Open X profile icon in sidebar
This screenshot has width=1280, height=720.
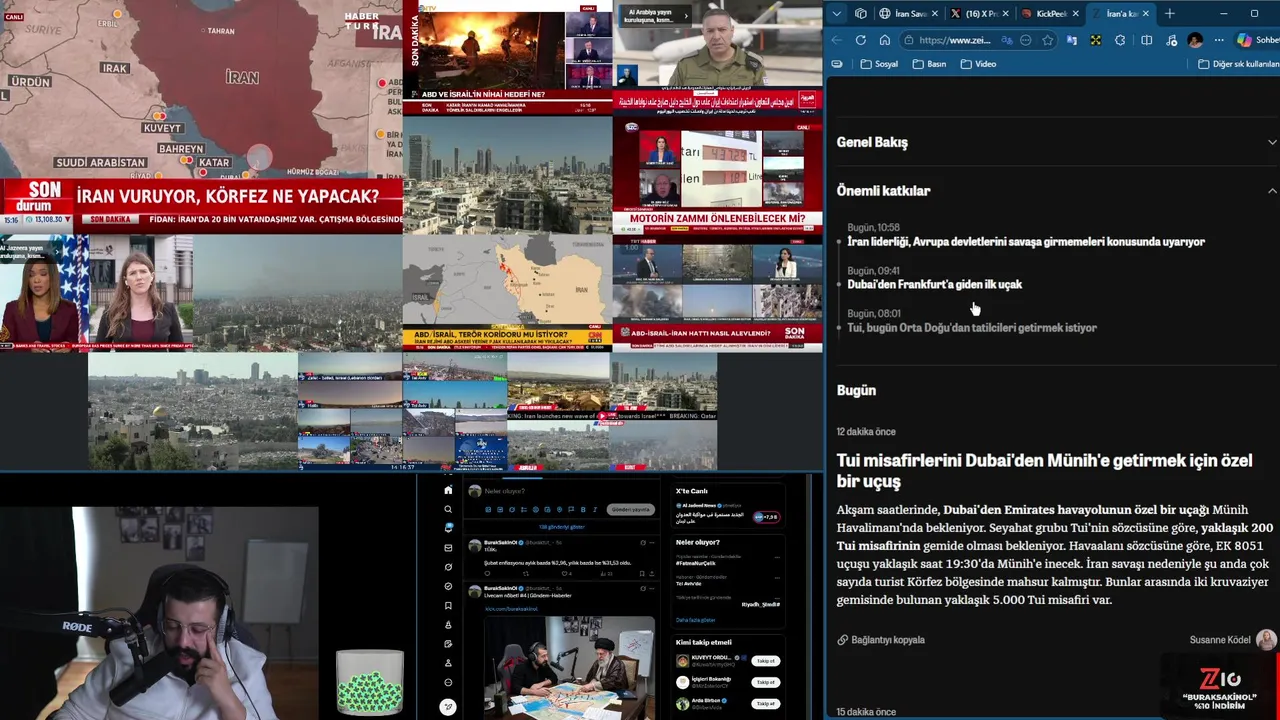pos(448,663)
